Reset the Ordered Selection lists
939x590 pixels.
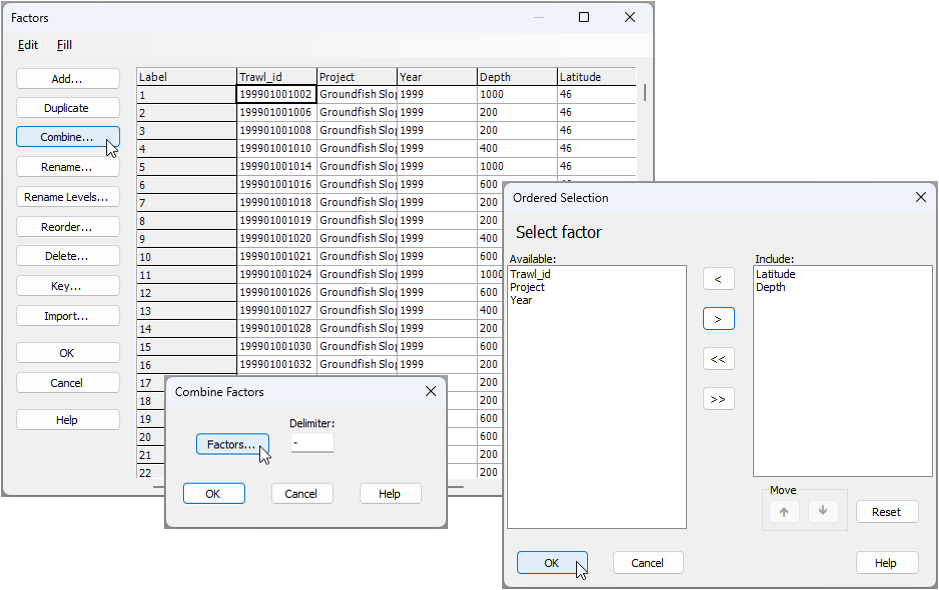[886, 511]
